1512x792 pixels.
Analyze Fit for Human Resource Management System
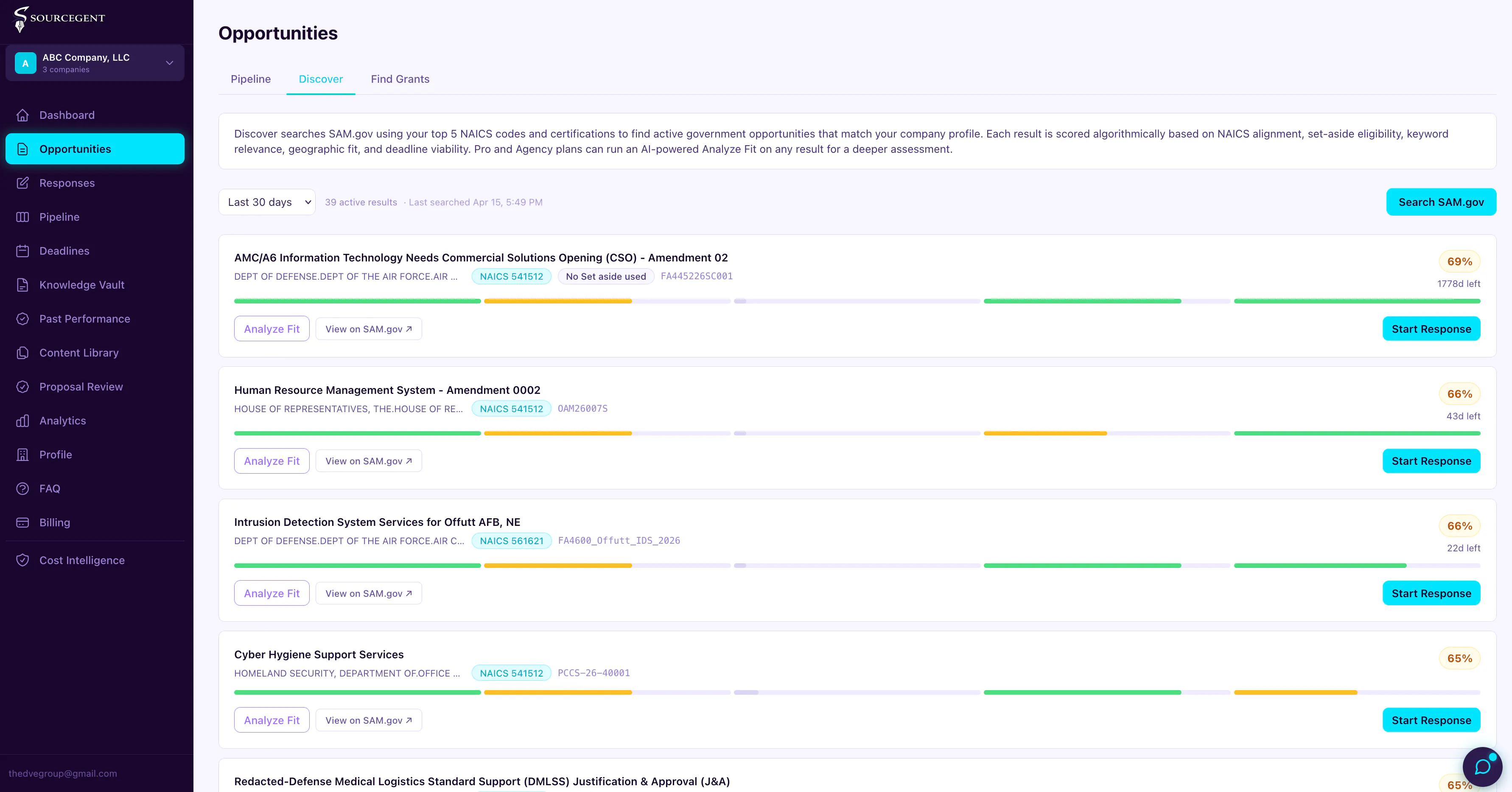click(x=272, y=461)
